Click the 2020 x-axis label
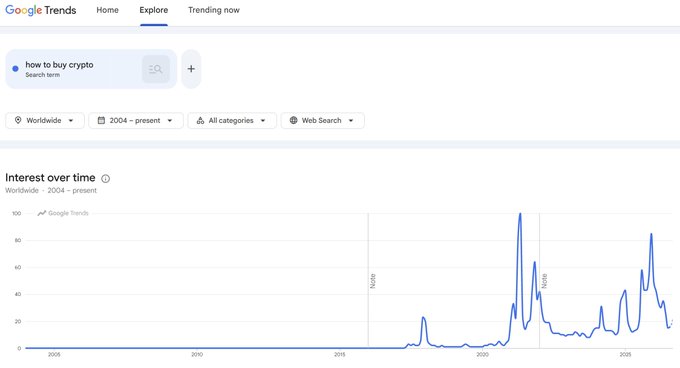The image size is (680, 368). pyautogui.click(x=482, y=355)
